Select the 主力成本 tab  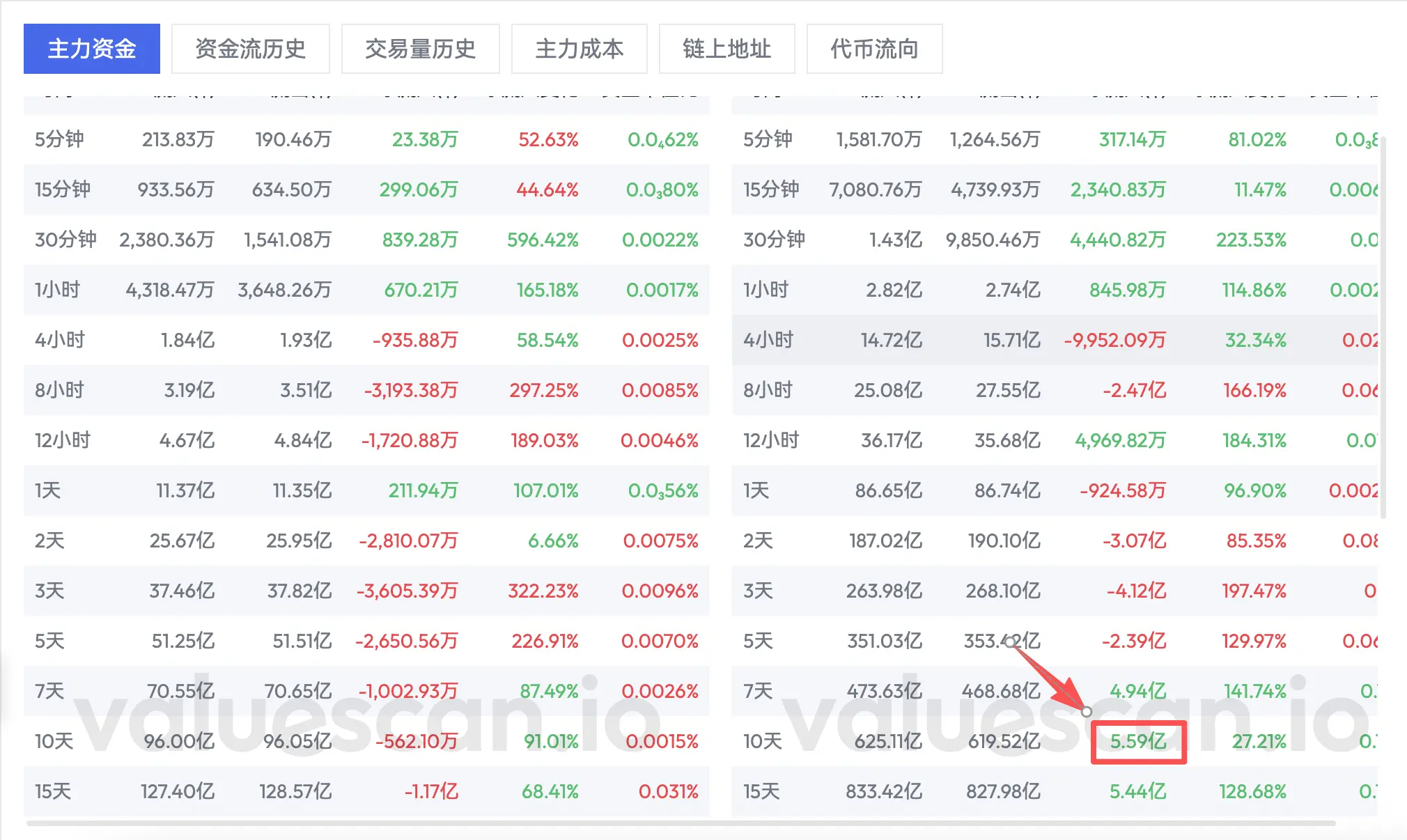coord(579,49)
